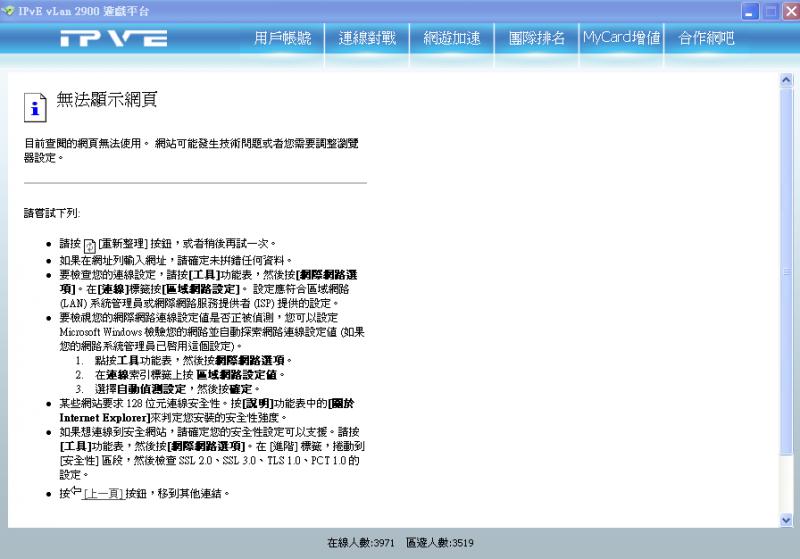Minimize the IPvE window
The width and height of the screenshot is (800, 559).
pyautogui.click(x=750, y=11)
